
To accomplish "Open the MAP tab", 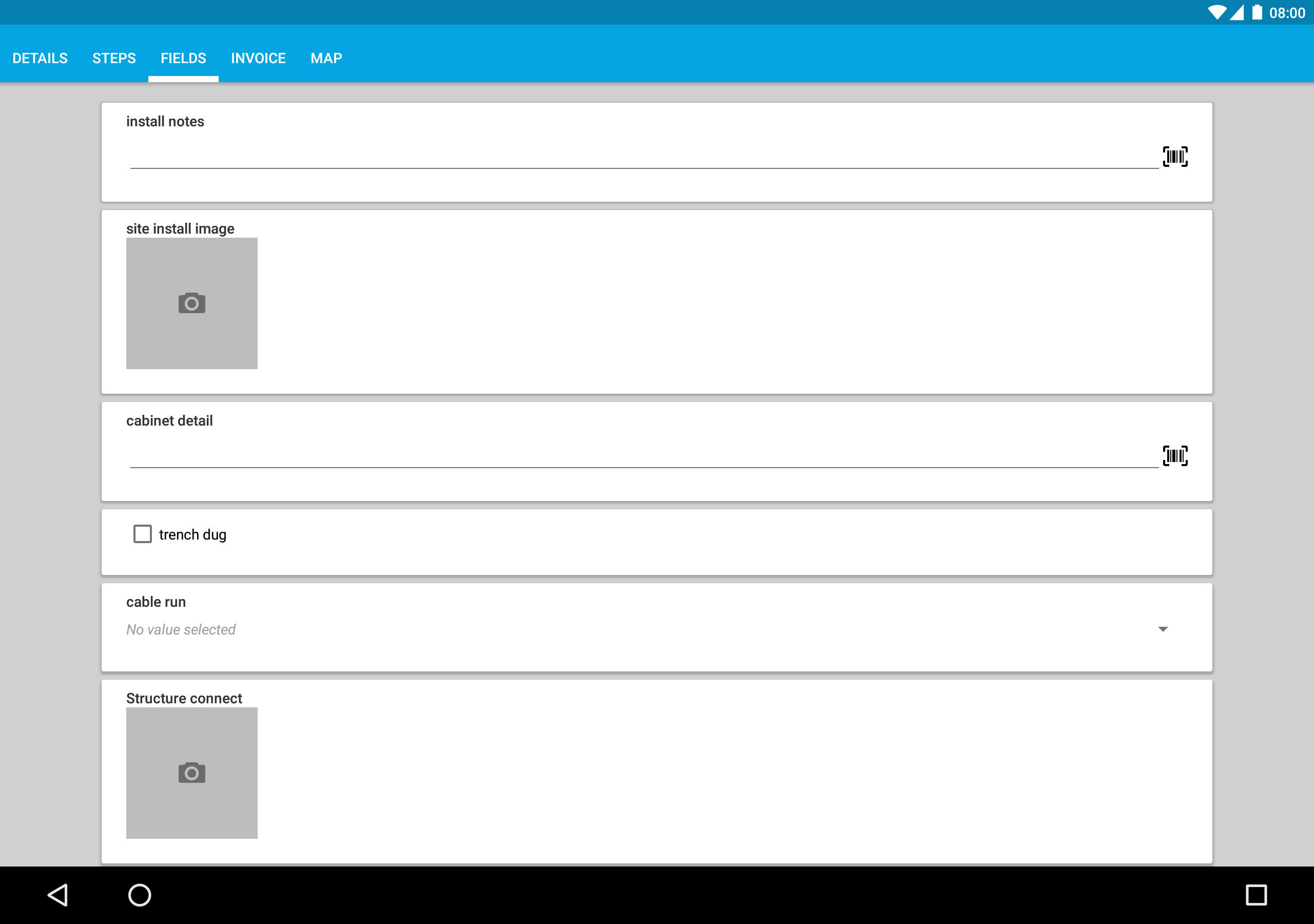I will pyautogui.click(x=326, y=58).
